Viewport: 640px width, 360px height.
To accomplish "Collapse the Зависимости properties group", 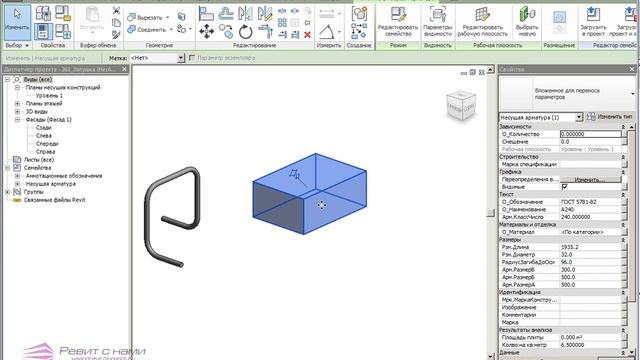I will click(x=623, y=127).
